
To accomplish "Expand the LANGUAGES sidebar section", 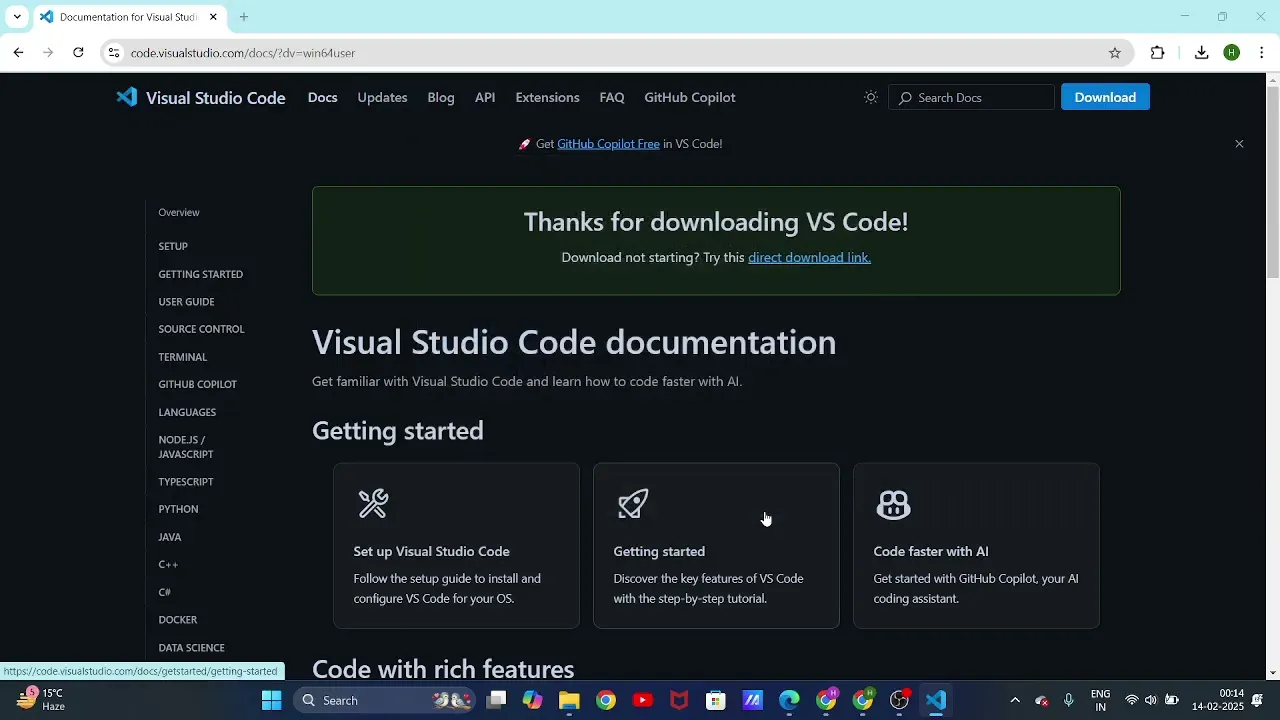I will (187, 412).
